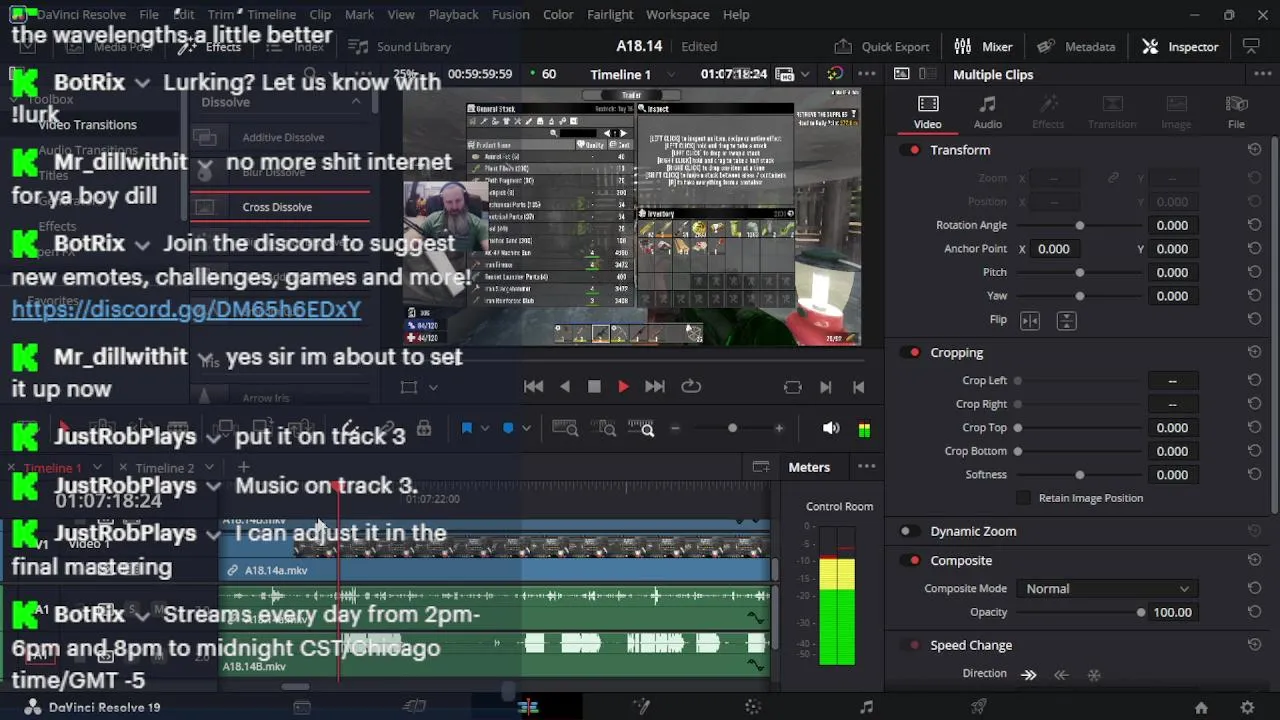Toggle the Inspector panel button
This screenshot has width=1280, height=720.
[x=1180, y=46]
